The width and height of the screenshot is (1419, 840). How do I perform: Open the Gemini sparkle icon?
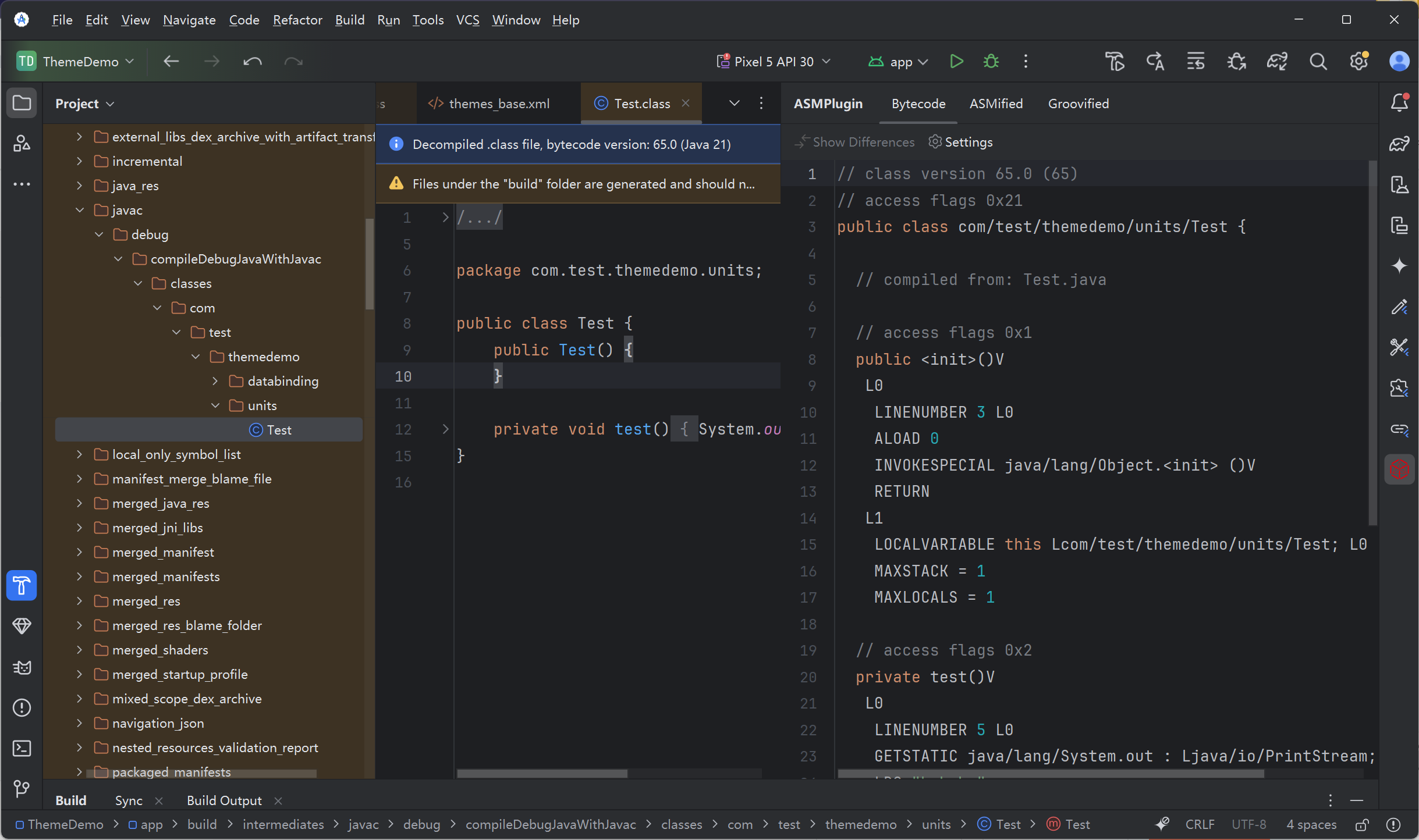pos(1399,266)
